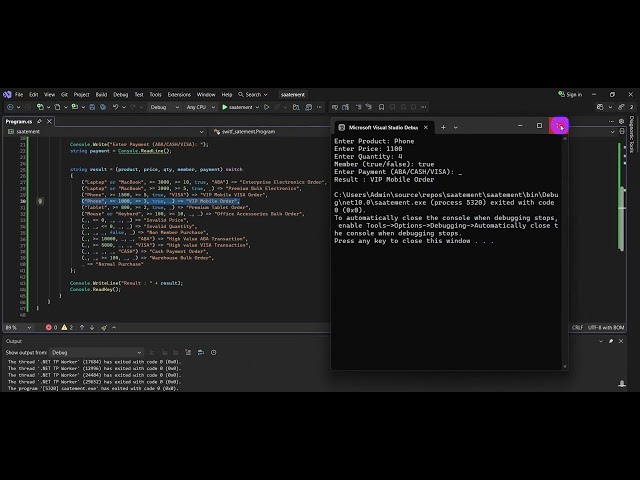Go to previous issue with up arrow

(82, 327)
